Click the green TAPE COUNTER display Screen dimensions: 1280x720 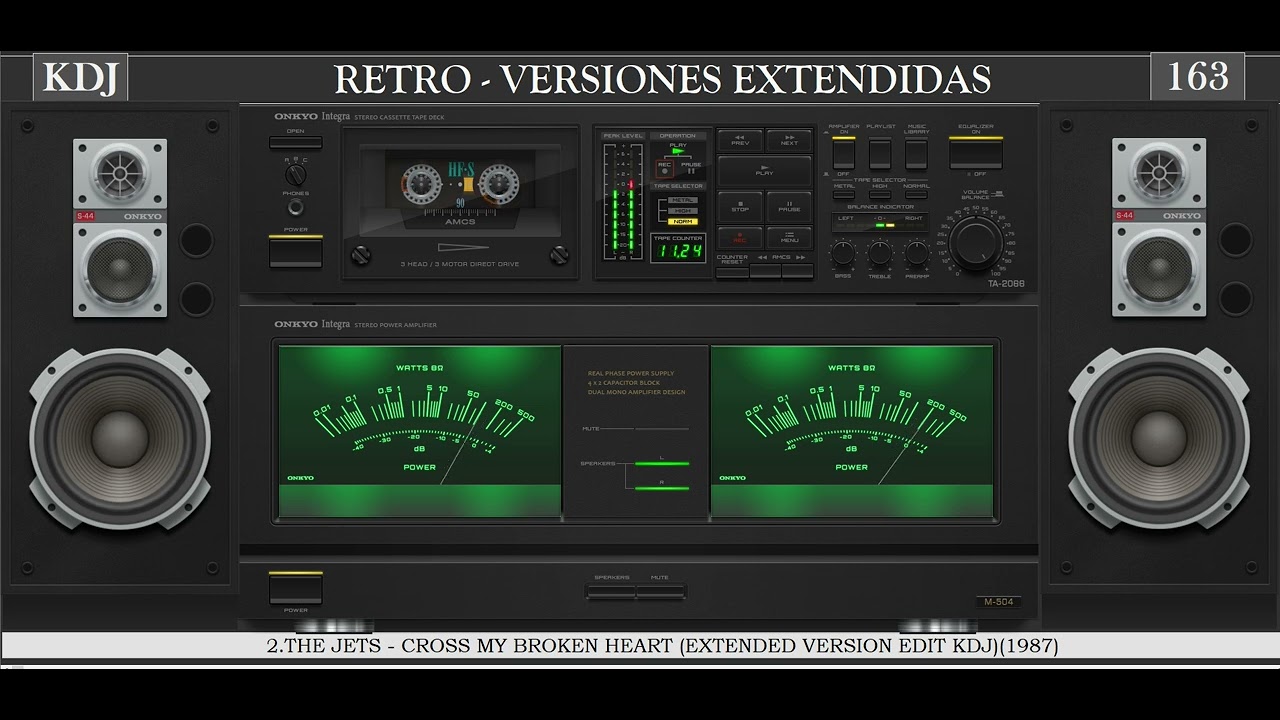pos(678,248)
